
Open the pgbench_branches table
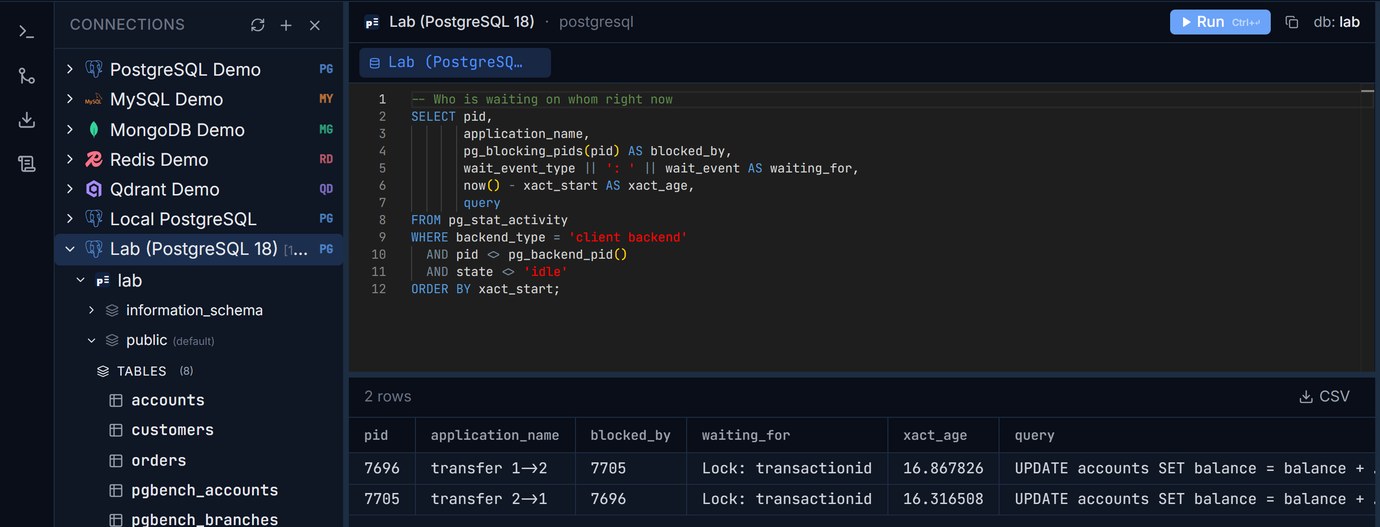coord(205,519)
